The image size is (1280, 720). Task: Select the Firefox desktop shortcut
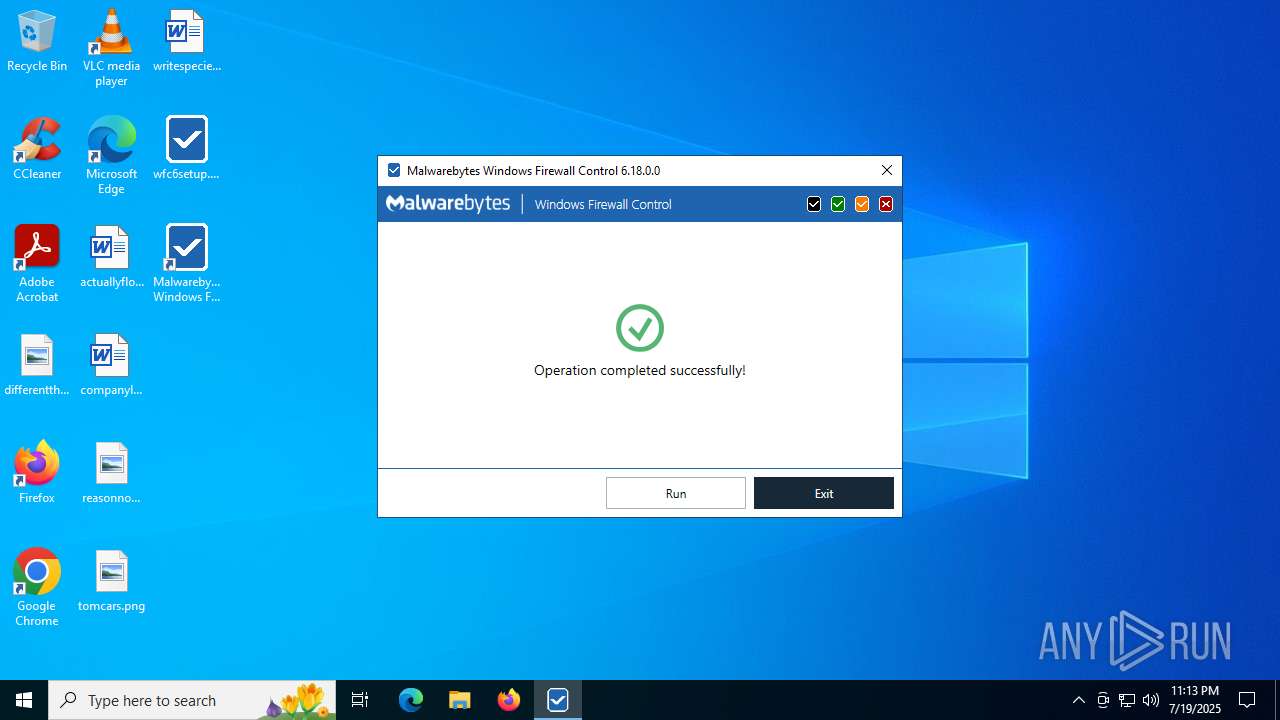37,473
